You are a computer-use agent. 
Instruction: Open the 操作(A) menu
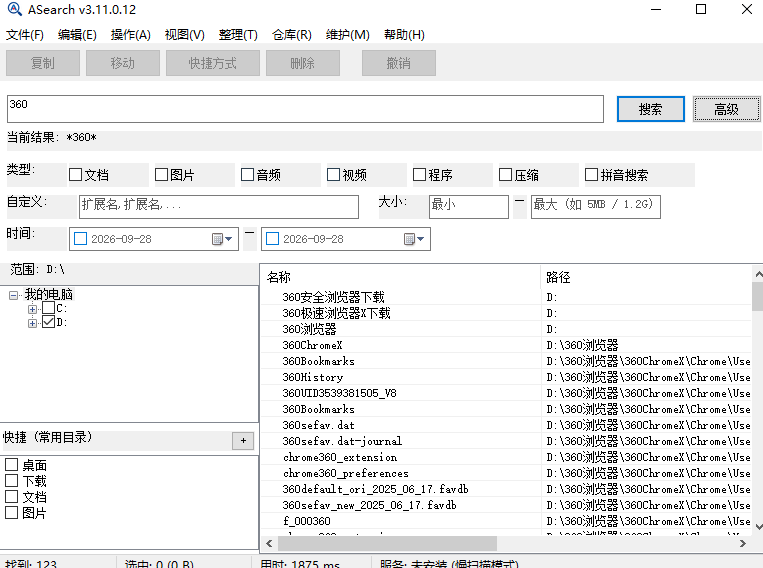pos(130,35)
